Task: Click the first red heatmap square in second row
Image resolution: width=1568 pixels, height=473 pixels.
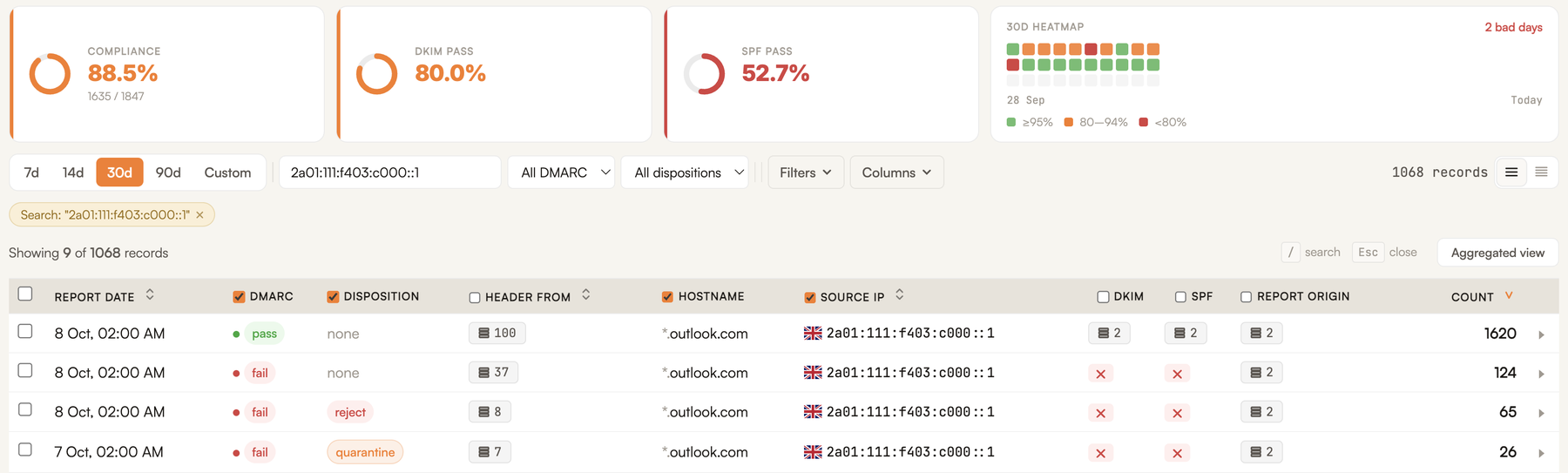Action: click(1013, 64)
